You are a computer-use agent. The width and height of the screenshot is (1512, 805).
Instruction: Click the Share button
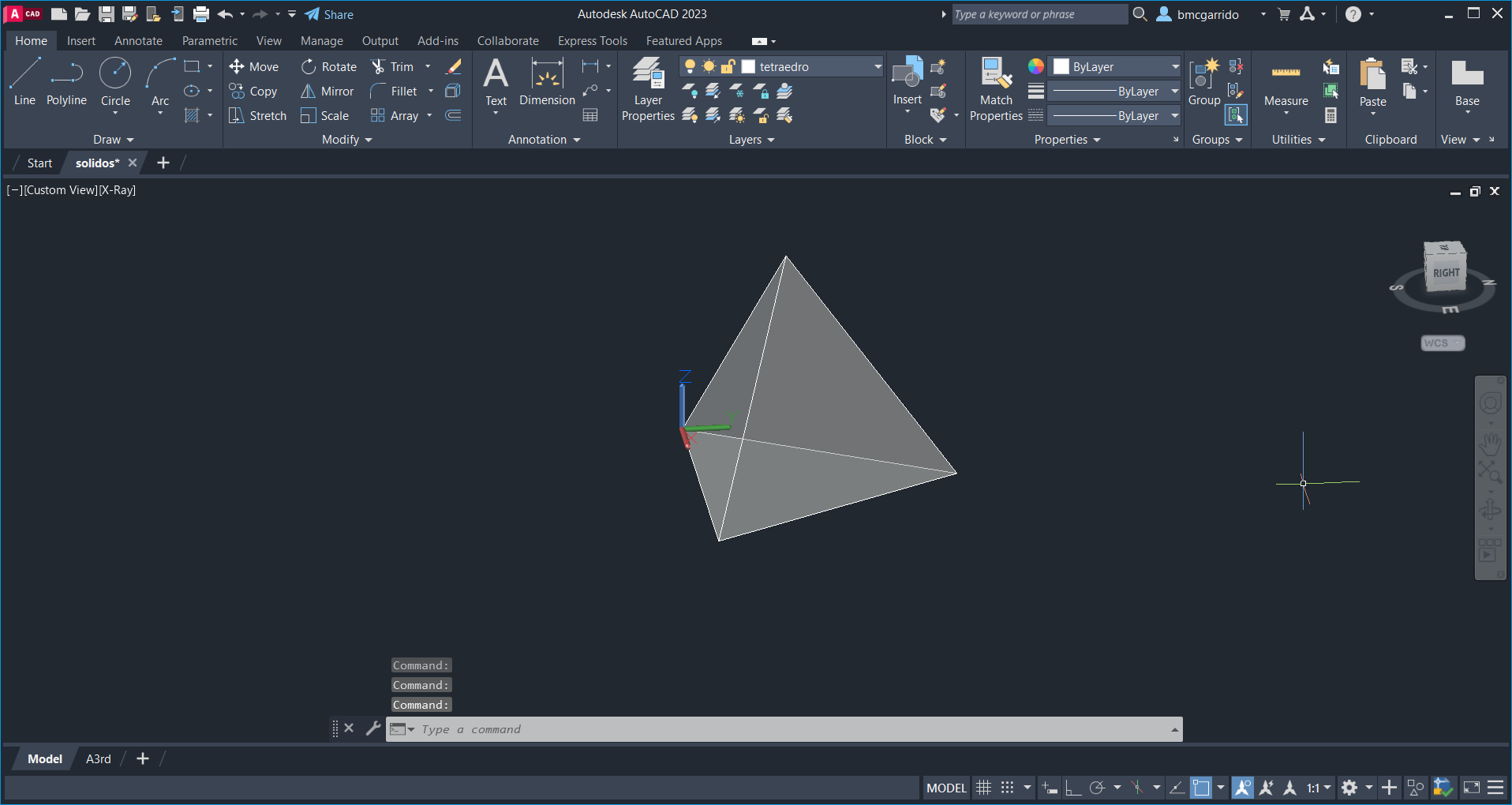[330, 14]
